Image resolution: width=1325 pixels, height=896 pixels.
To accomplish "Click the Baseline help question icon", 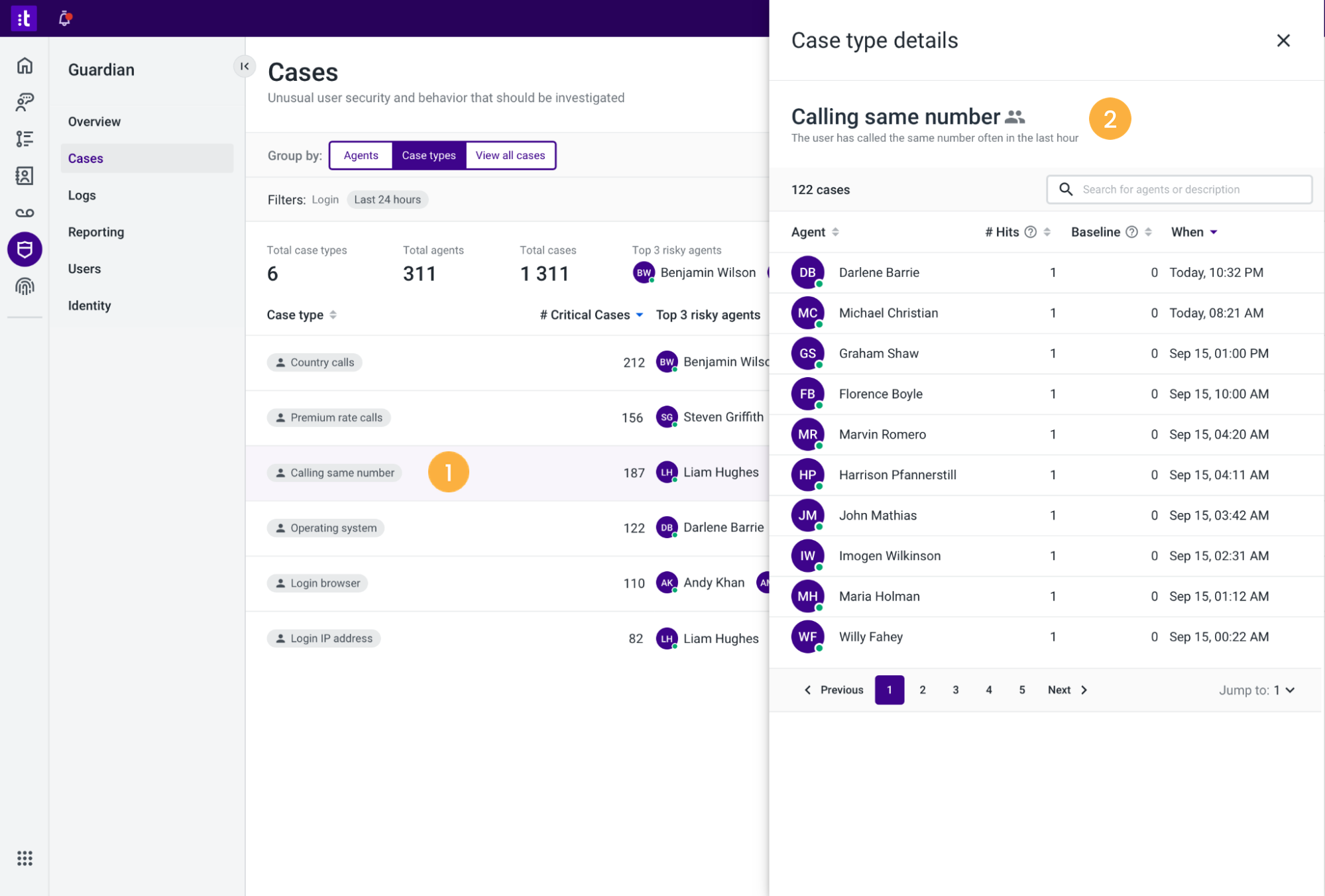I will (1131, 232).
